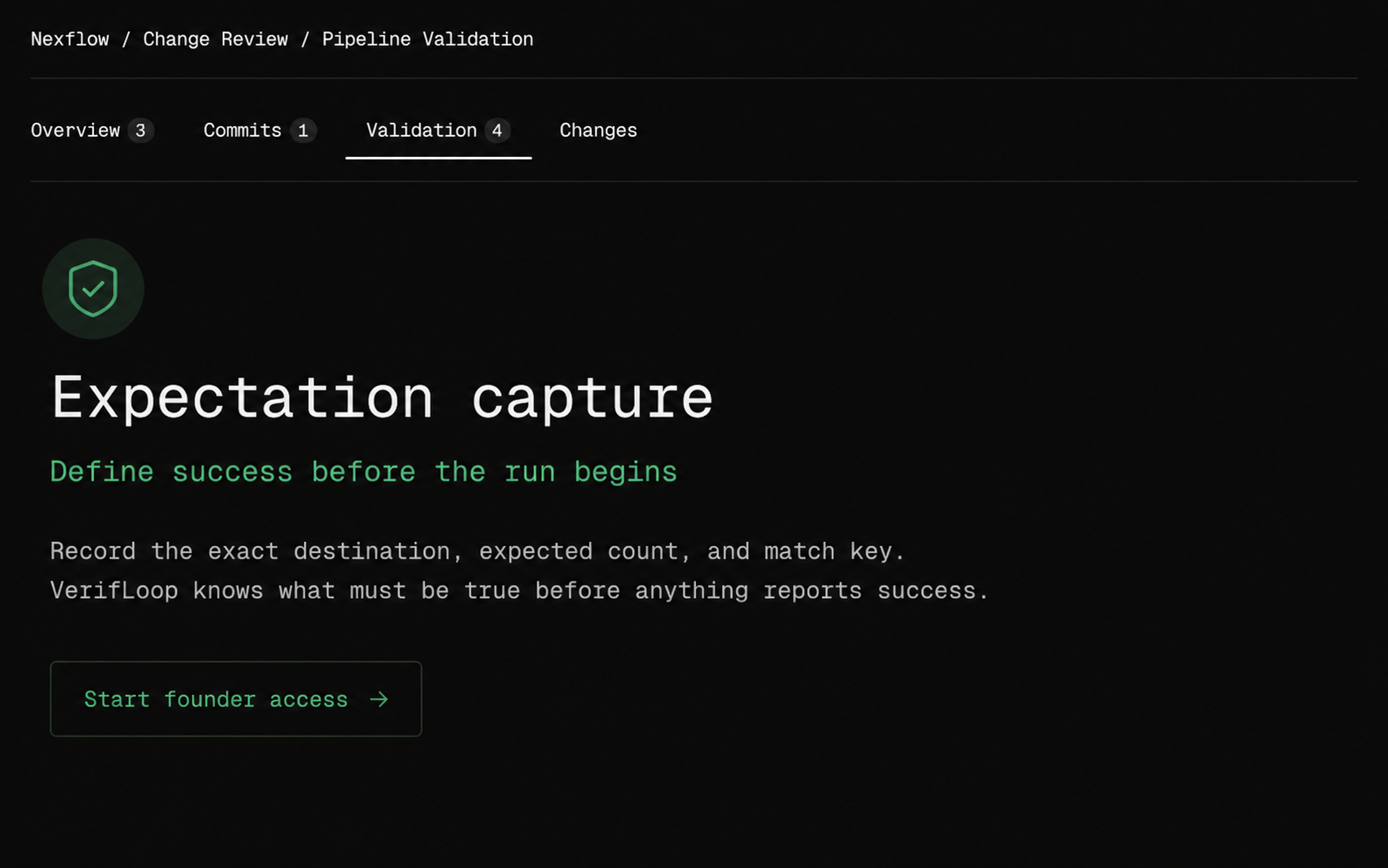Open Change Review in the breadcrumb
Viewport: 1388px width, 868px height.
[215, 39]
